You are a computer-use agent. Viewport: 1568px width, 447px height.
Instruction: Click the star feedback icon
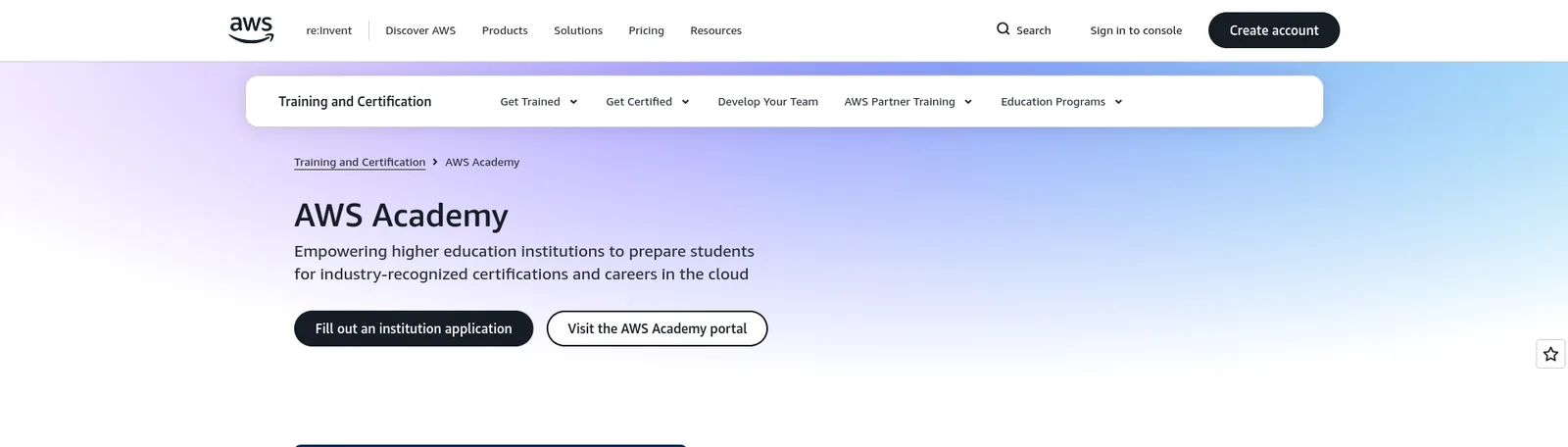tap(1550, 354)
